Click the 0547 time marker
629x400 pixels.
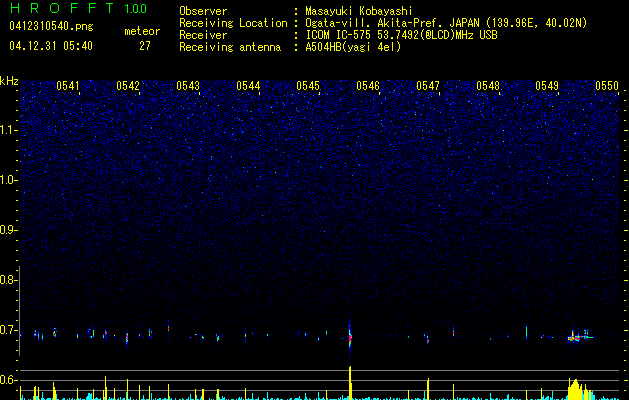click(x=428, y=86)
